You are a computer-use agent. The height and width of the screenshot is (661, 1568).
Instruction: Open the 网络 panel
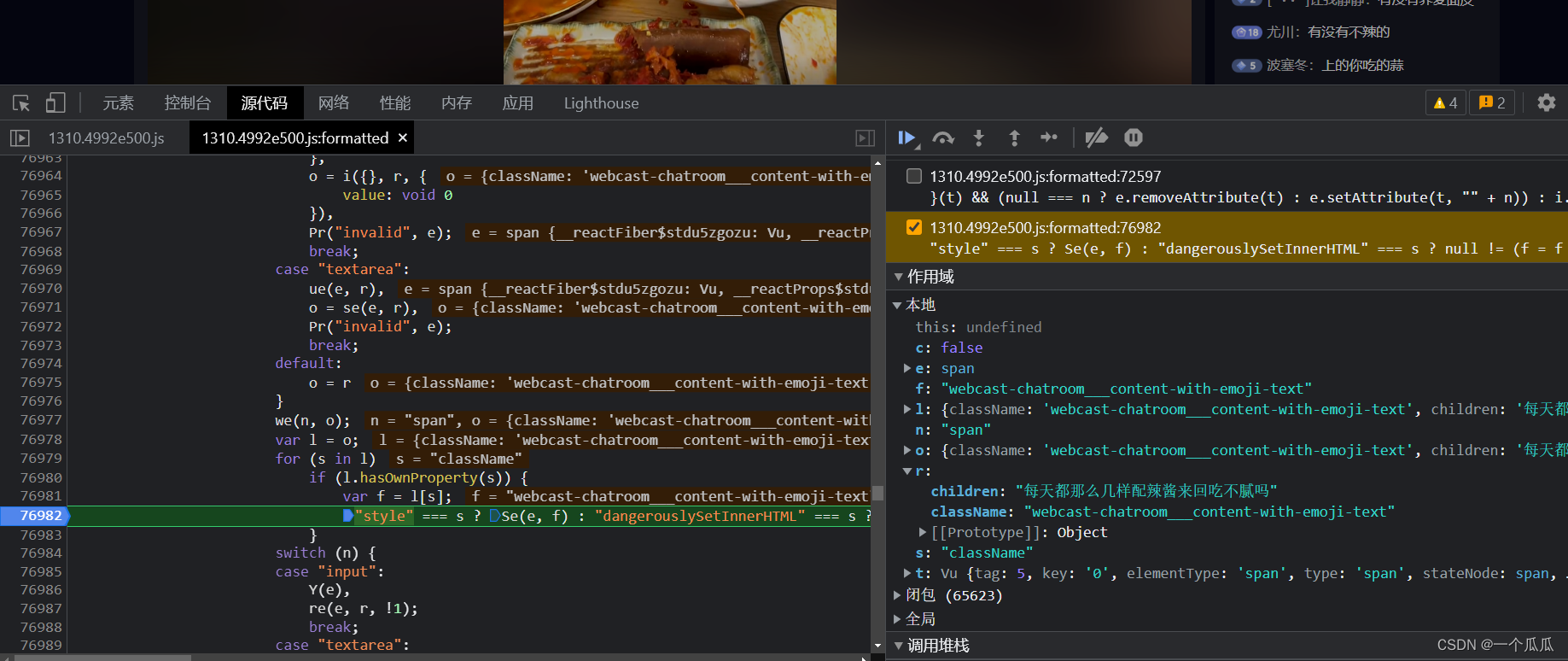[x=334, y=103]
